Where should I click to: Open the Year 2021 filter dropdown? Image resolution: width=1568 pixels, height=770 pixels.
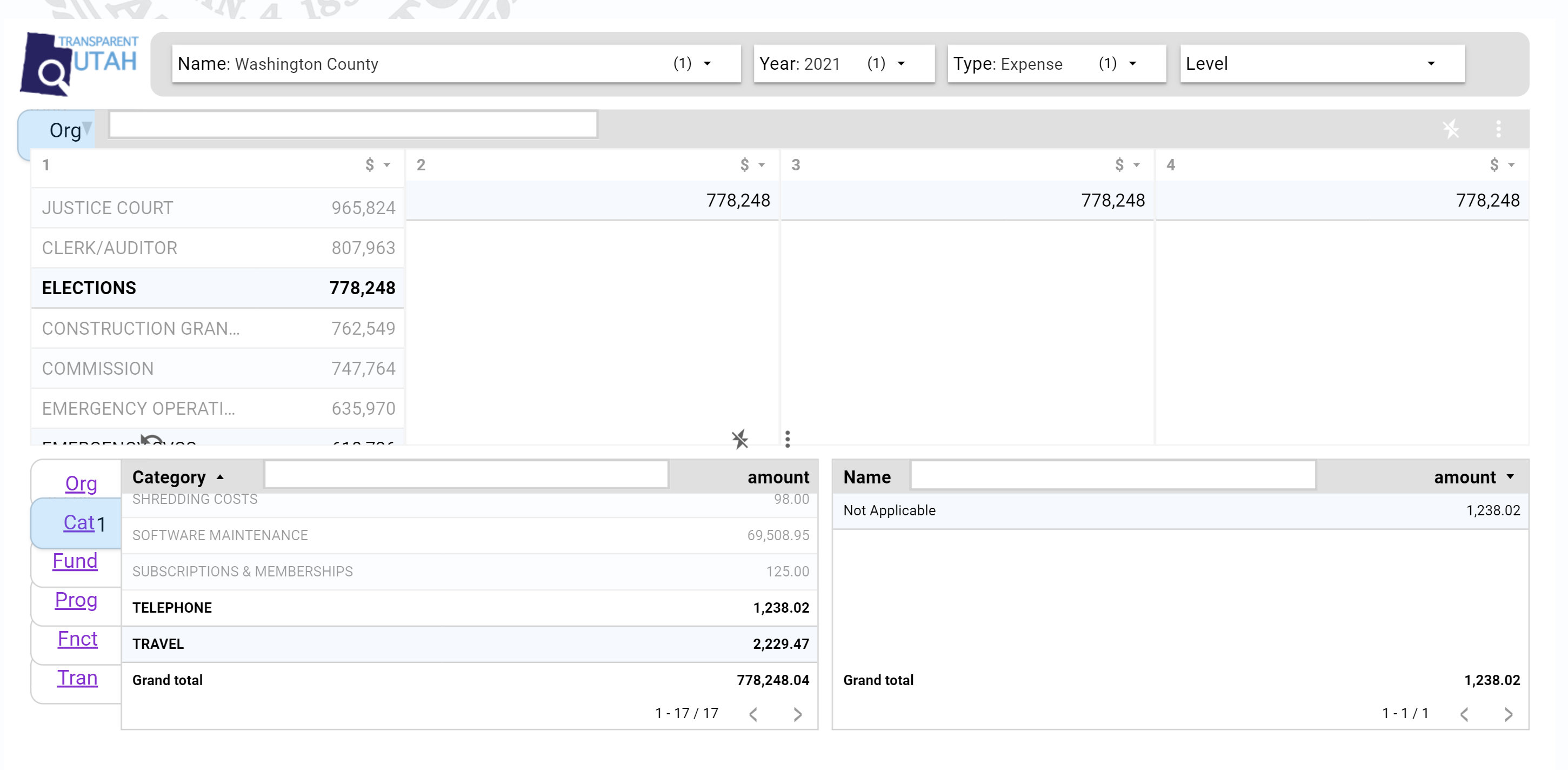(x=844, y=63)
